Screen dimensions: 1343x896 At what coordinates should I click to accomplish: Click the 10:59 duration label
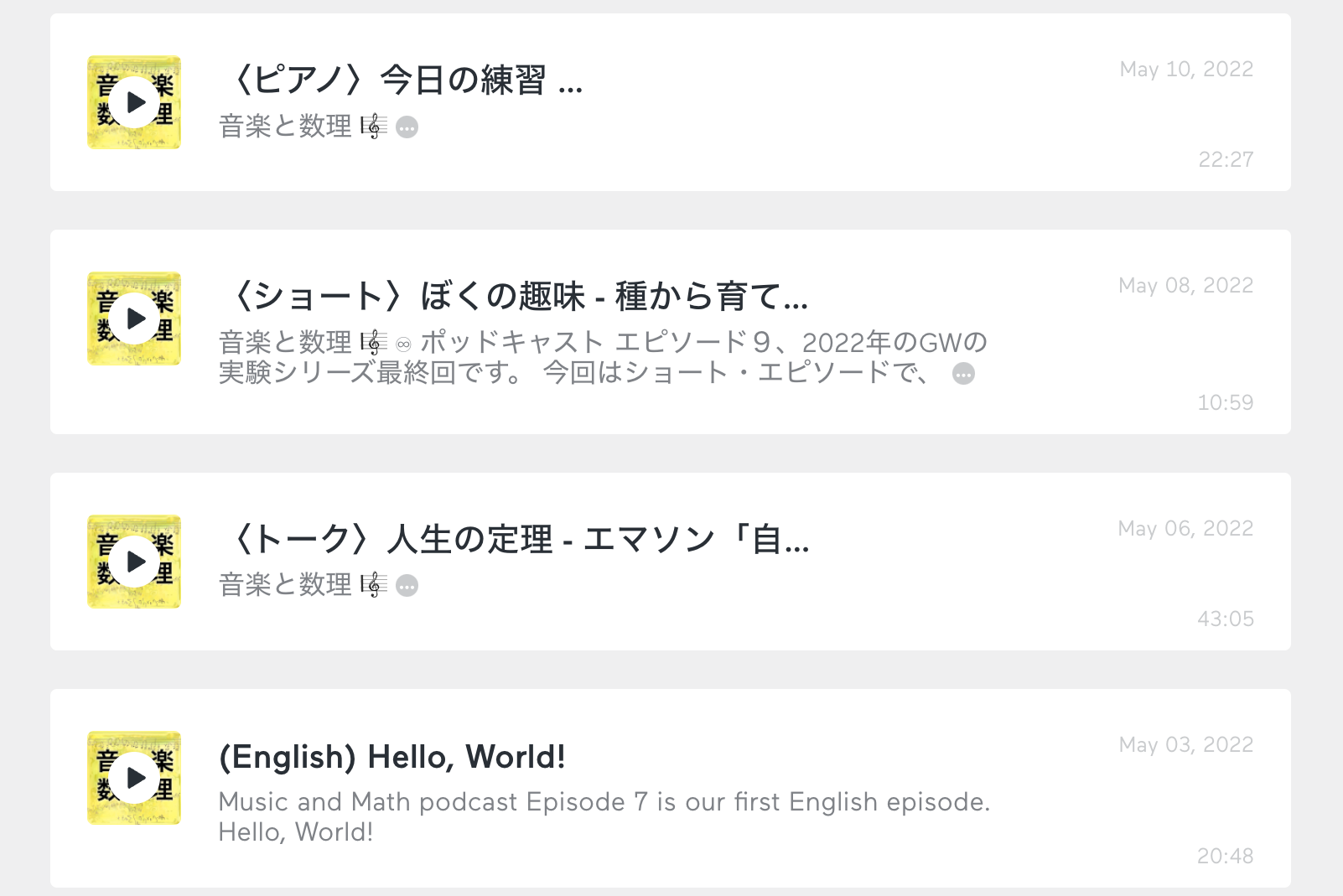(x=1226, y=402)
